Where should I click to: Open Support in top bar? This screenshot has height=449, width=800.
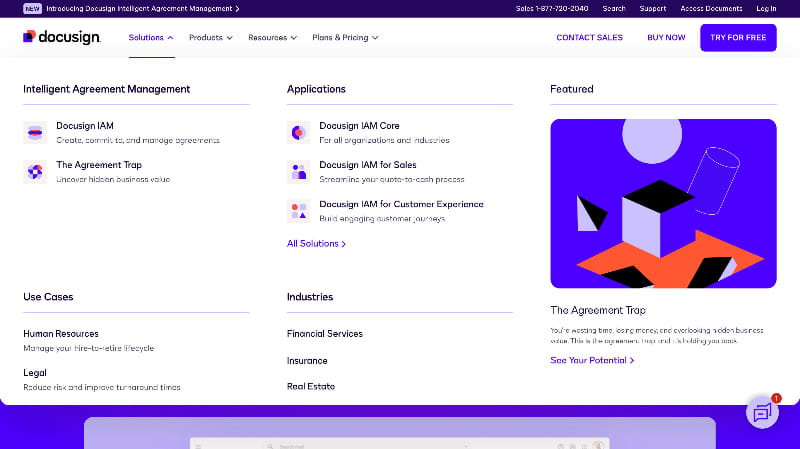click(653, 9)
